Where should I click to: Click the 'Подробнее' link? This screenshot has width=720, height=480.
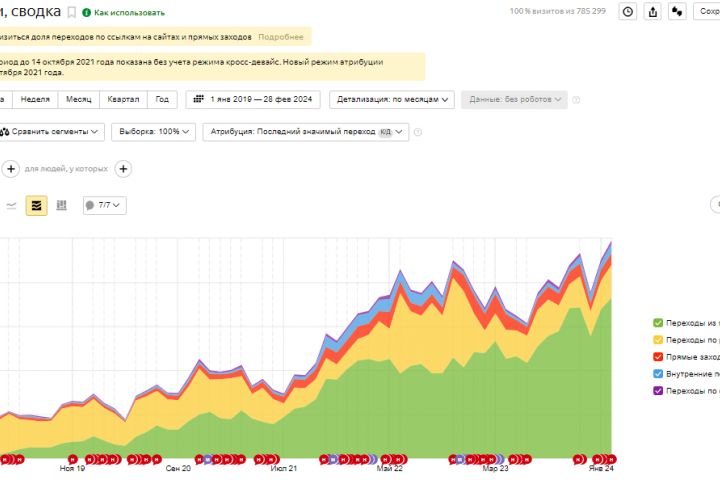(281, 37)
